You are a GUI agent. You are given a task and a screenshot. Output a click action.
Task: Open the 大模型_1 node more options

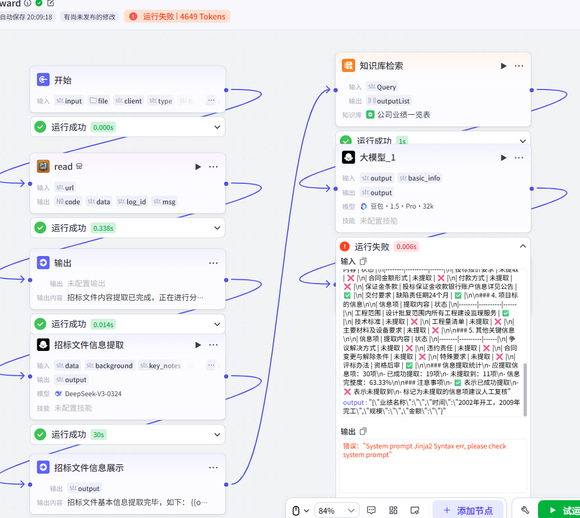(519, 158)
